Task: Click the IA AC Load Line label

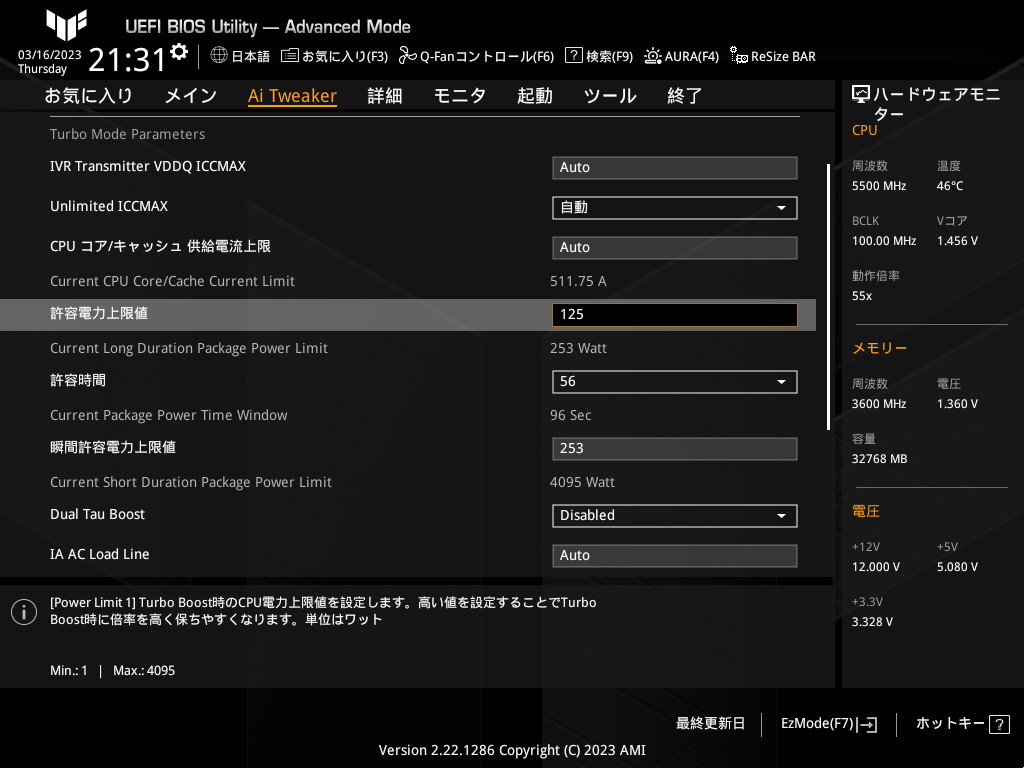Action: pyautogui.click(x=100, y=554)
